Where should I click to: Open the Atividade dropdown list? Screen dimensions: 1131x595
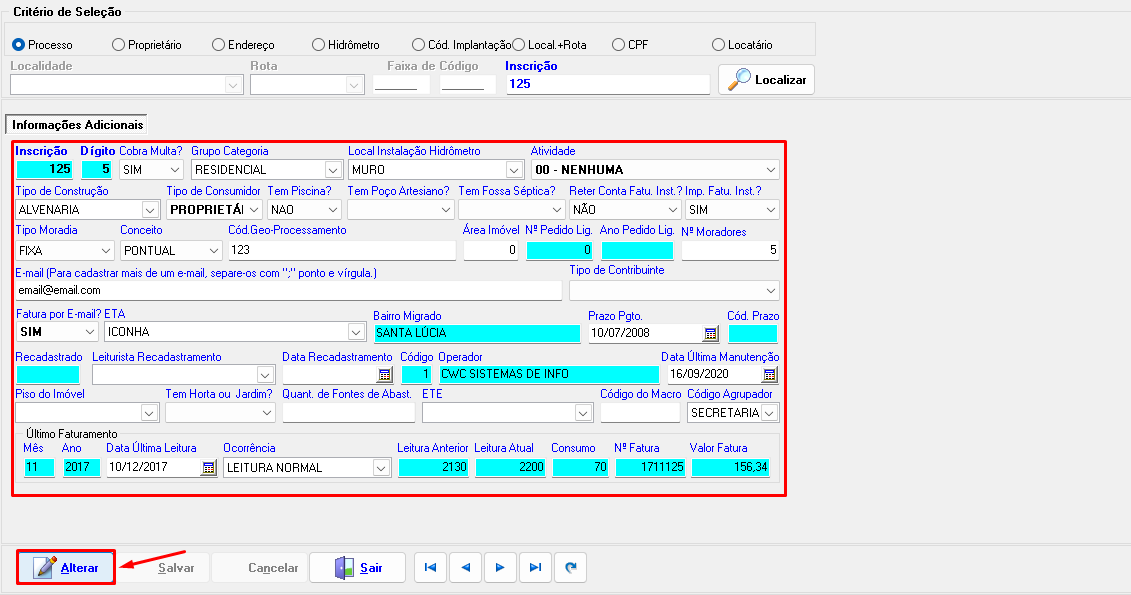click(769, 170)
